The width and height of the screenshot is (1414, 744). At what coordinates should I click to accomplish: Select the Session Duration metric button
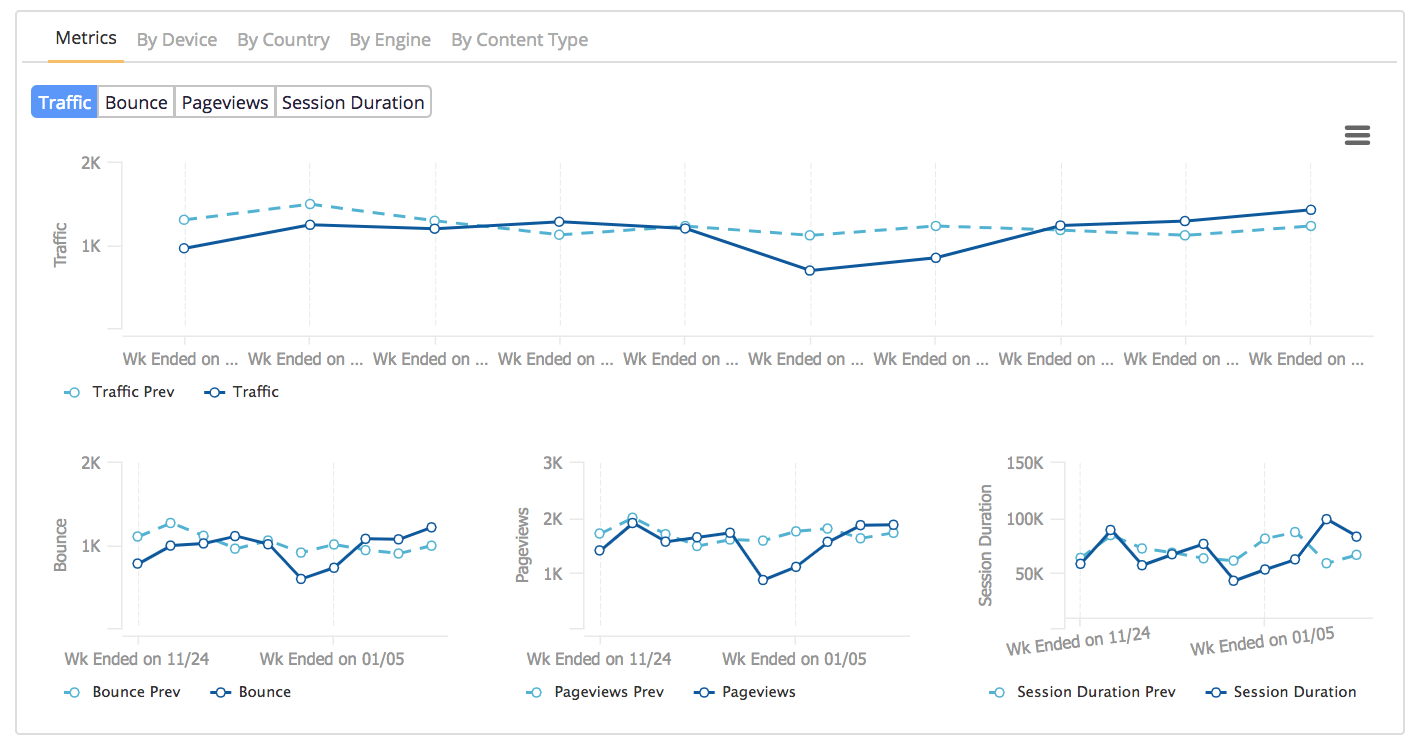pyautogui.click(x=353, y=102)
